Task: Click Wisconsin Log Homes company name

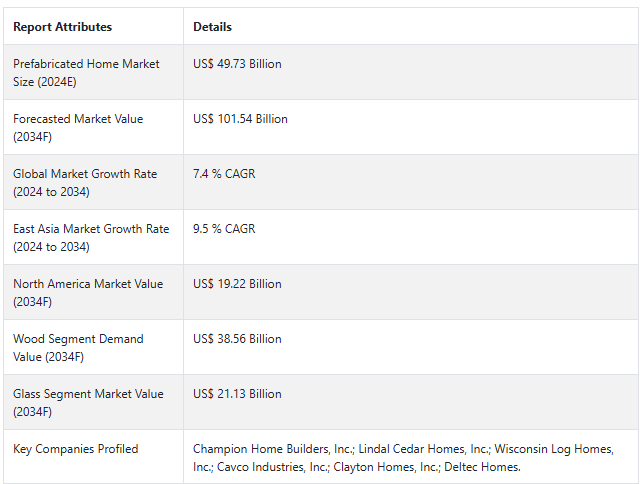Action: point(554,449)
